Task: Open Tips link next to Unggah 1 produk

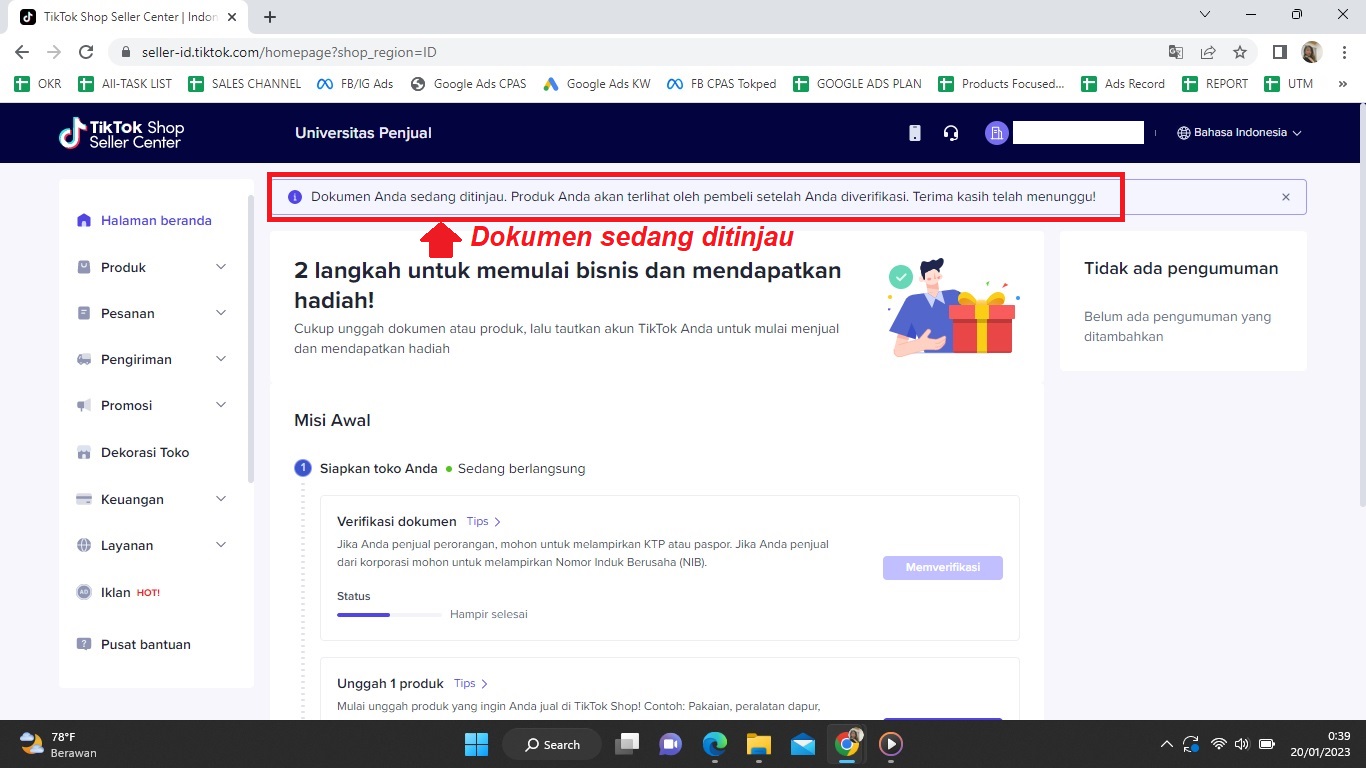Action: [x=471, y=683]
